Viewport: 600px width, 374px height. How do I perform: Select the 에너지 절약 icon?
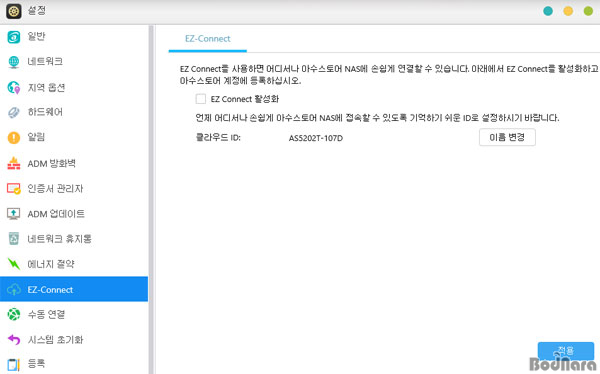14,264
